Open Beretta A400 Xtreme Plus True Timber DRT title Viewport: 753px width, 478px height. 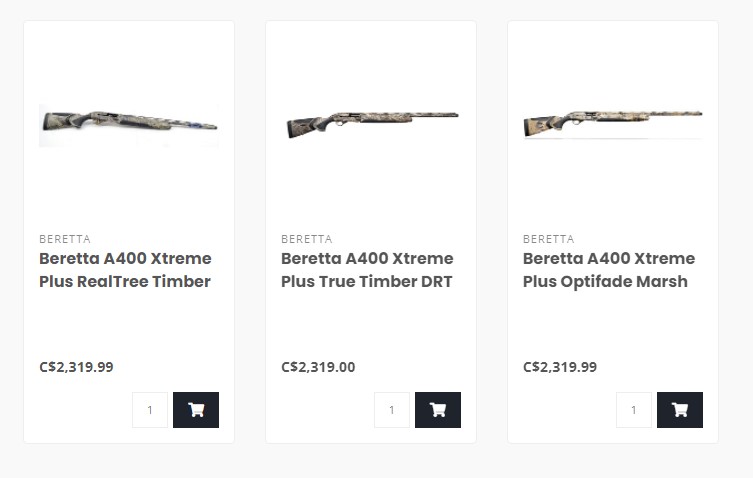[x=367, y=270]
